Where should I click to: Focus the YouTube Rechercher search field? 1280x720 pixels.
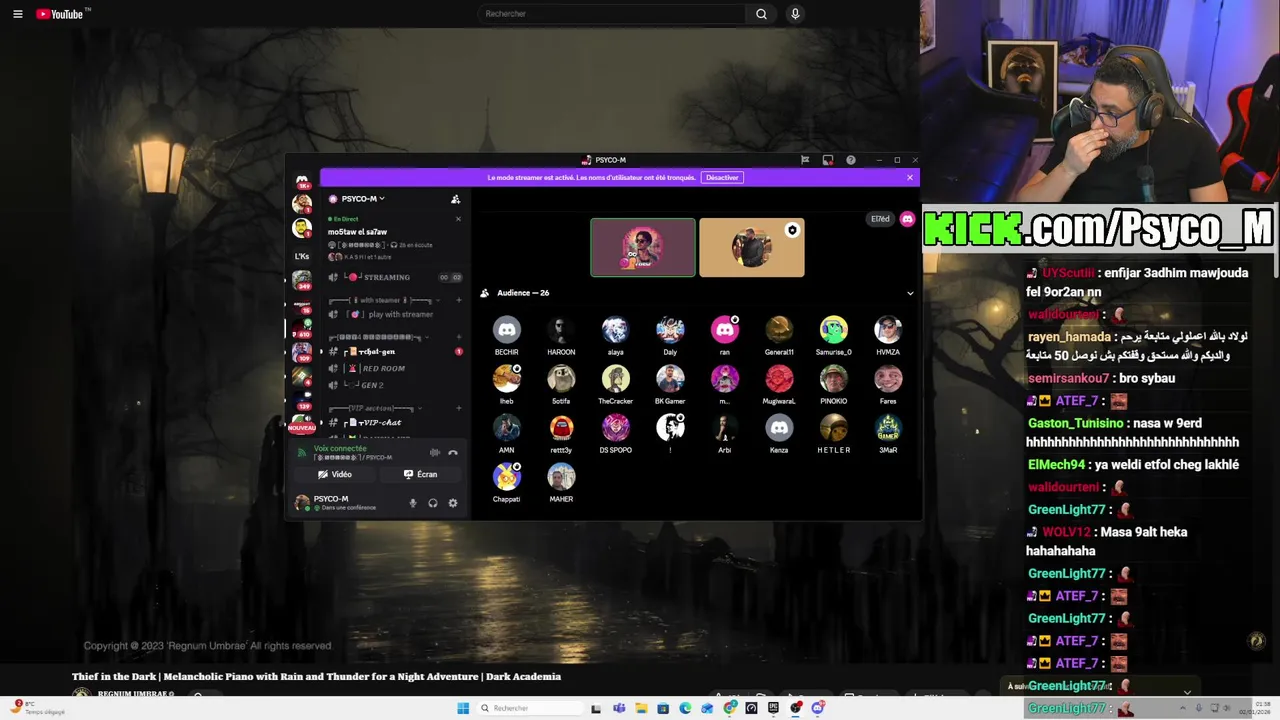(611, 14)
